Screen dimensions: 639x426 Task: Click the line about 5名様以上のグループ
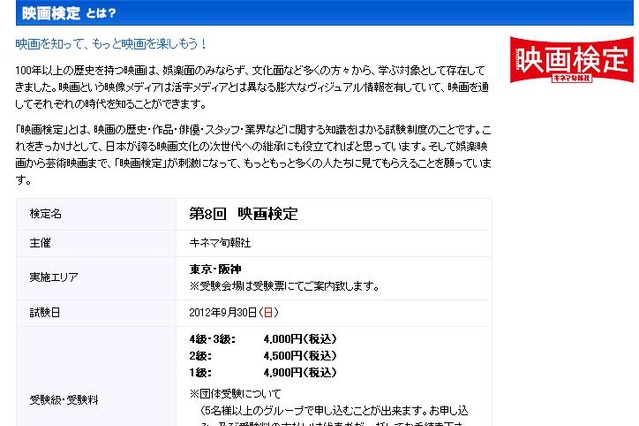pos(334,411)
